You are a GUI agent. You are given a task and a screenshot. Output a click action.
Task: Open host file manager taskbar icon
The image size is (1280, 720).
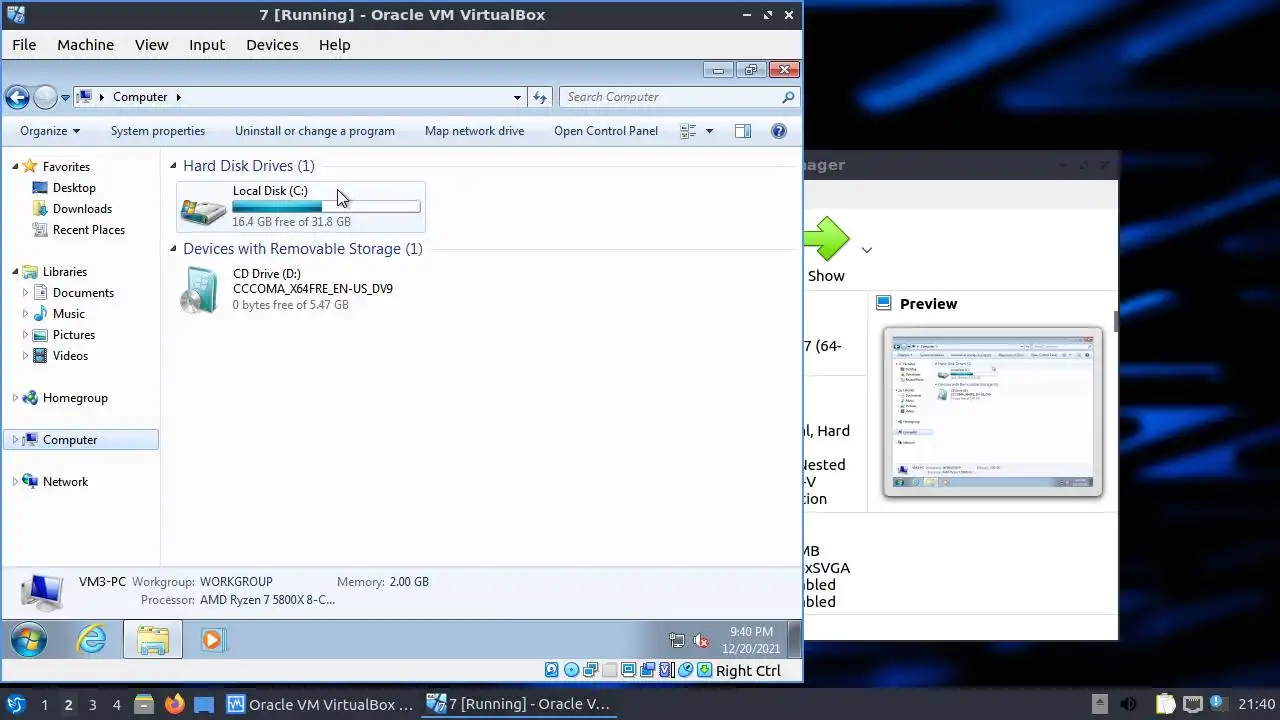[143, 704]
